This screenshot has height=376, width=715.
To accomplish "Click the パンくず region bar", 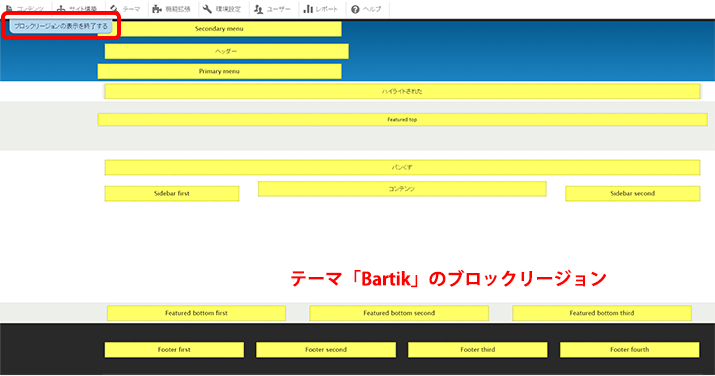I will coord(402,167).
